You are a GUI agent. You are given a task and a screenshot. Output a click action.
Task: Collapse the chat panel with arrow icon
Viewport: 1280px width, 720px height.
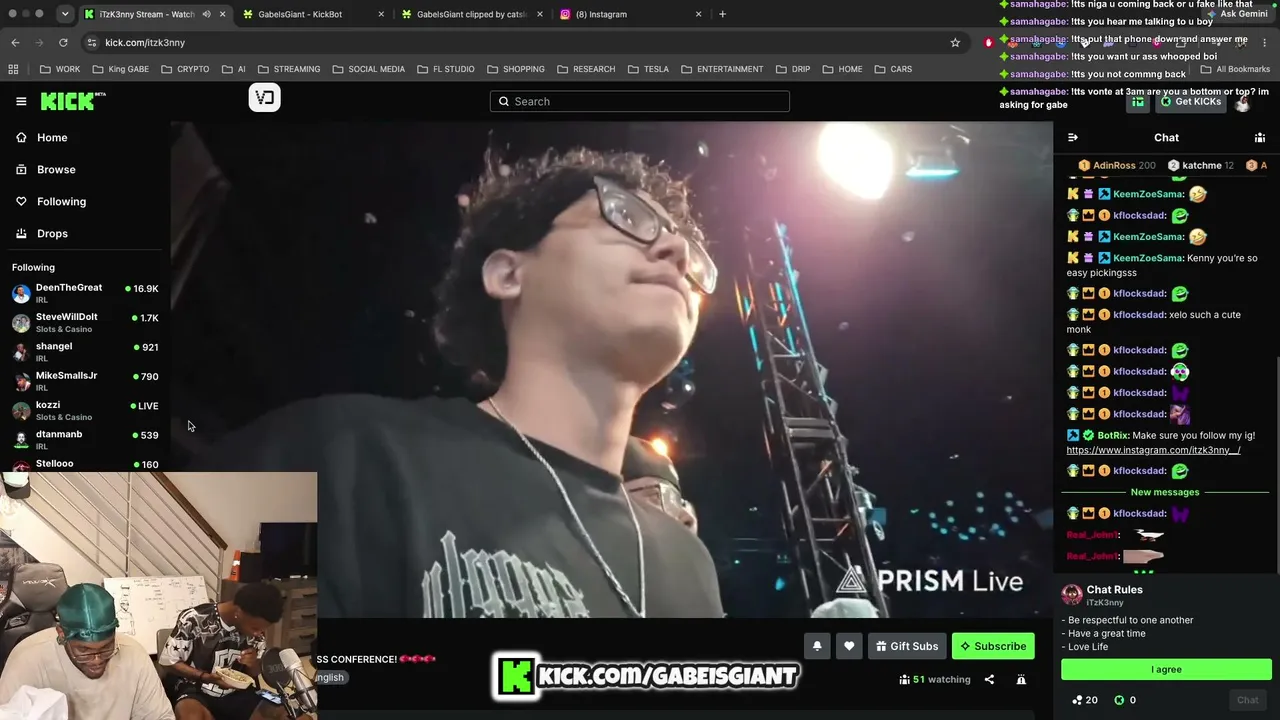click(1073, 138)
